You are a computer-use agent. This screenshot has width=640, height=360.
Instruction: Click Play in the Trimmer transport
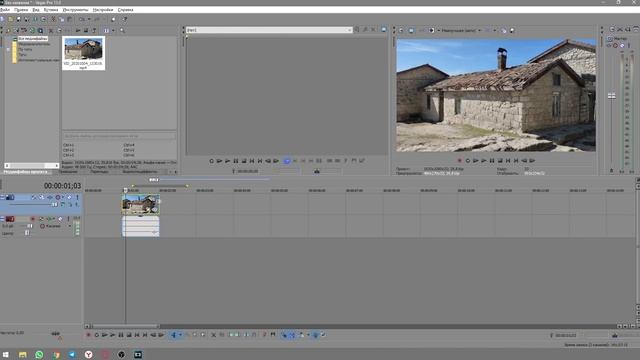coord(227,161)
